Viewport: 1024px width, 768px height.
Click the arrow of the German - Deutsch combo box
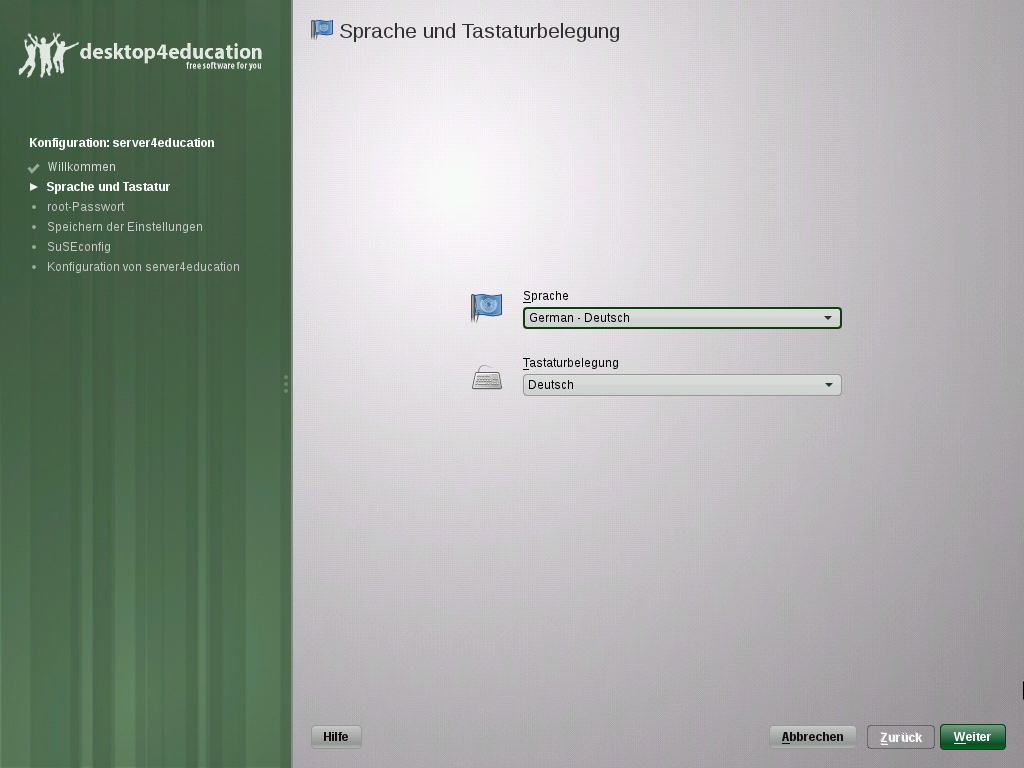(x=828, y=318)
